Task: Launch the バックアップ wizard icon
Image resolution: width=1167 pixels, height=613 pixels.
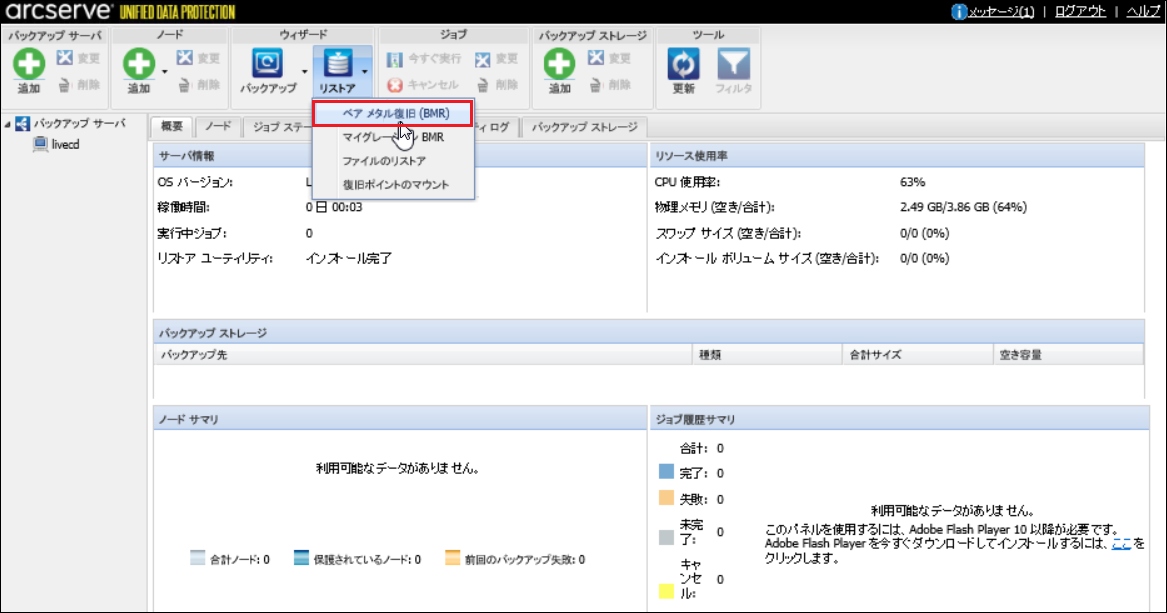Action: [267, 63]
